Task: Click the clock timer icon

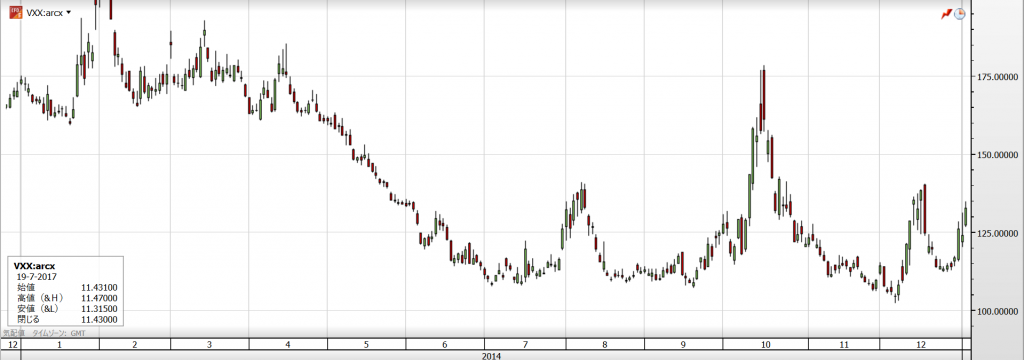Action: (x=959, y=14)
